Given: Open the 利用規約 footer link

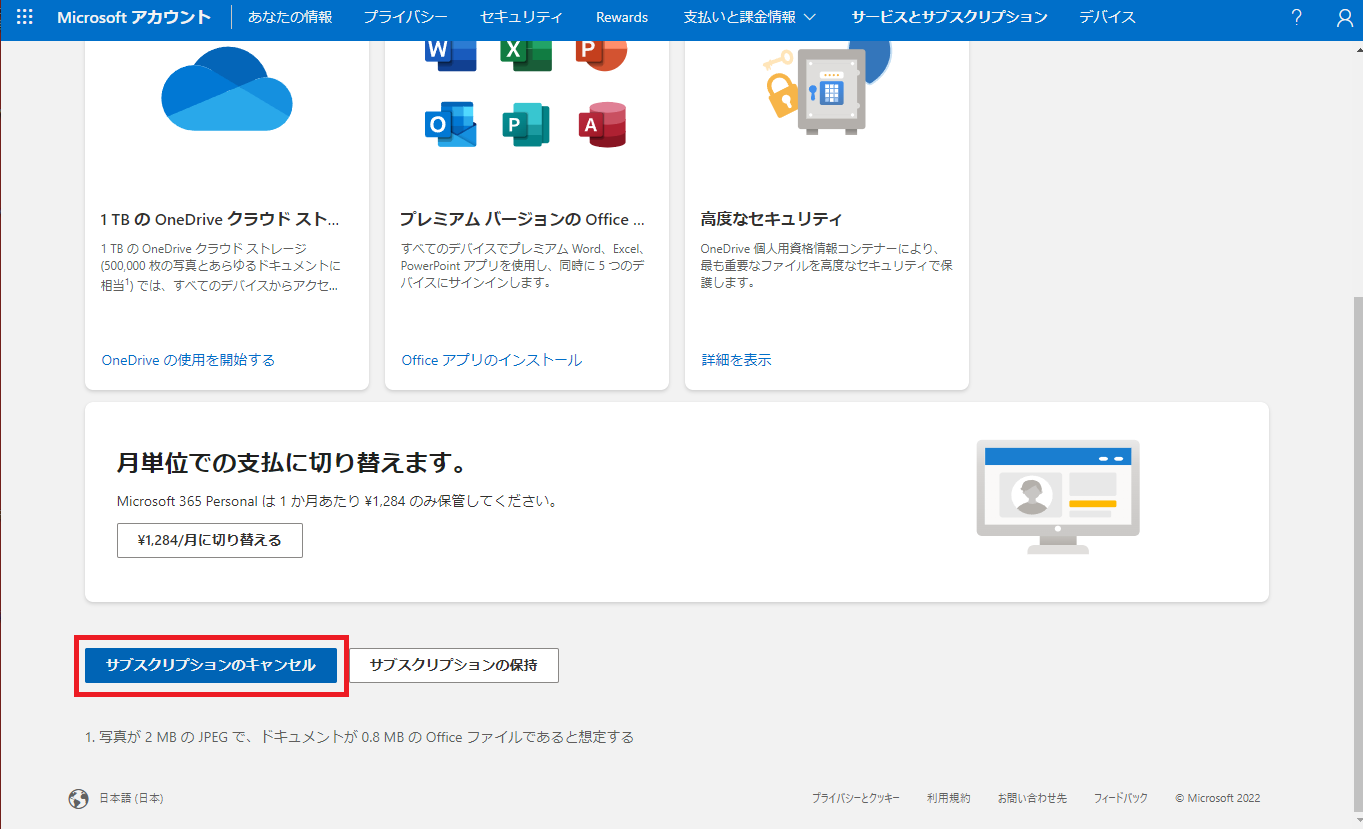Looking at the screenshot, I should pos(948,798).
